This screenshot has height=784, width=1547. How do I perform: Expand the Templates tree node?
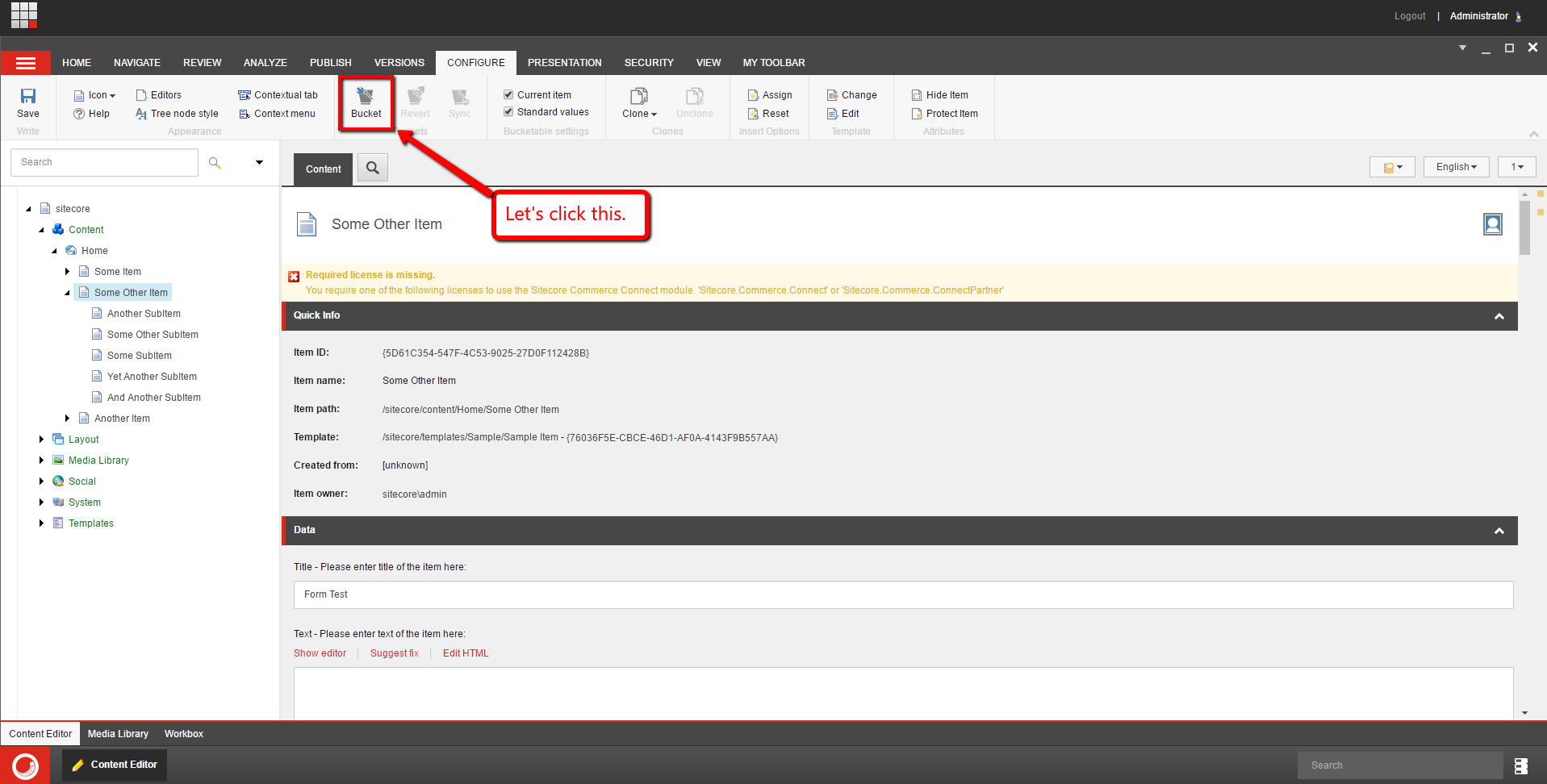pos(42,523)
